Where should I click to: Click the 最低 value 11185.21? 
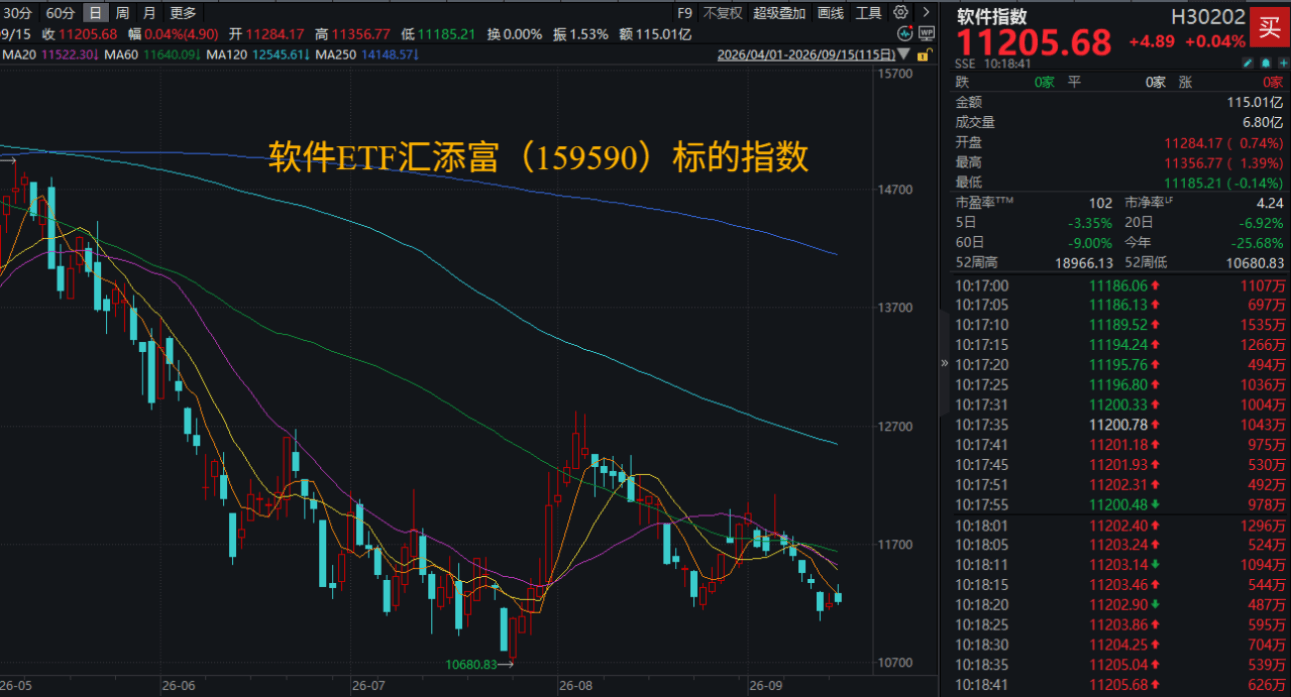pyautogui.click(x=1191, y=182)
